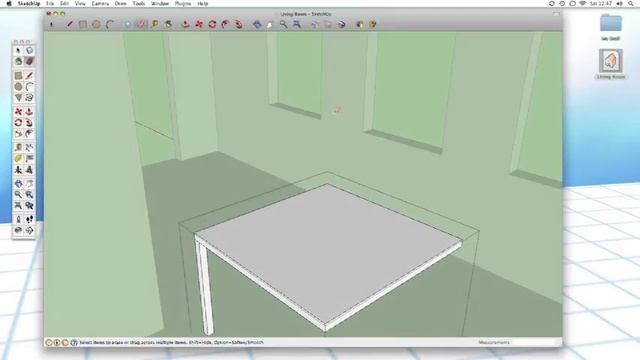Choose the Circle tool in left palette

point(18,87)
